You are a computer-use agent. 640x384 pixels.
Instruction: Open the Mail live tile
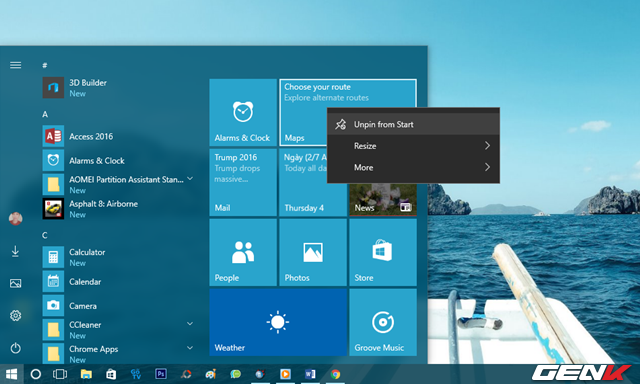[243, 182]
